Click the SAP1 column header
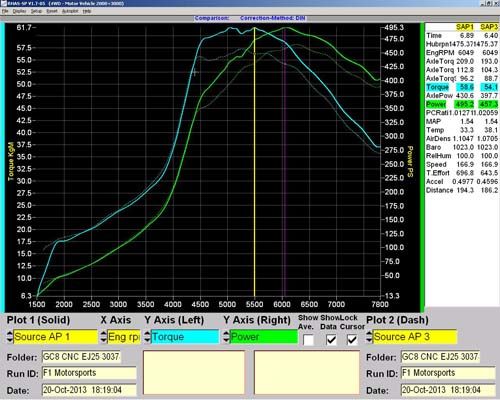The width and height of the screenshot is (500, 400). pos(465,27)
